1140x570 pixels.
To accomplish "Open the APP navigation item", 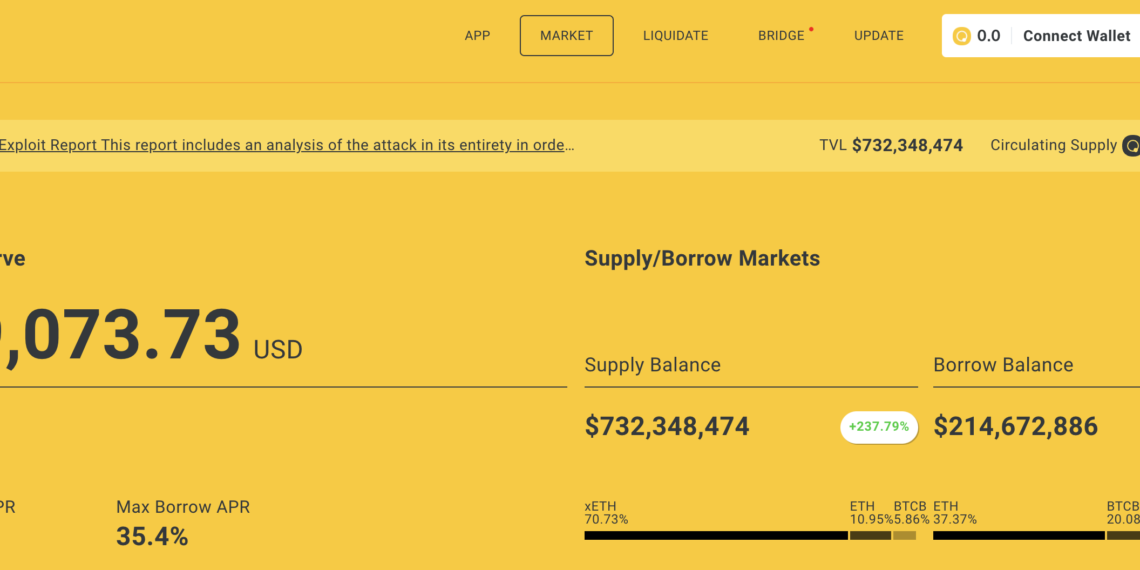I will [x=477, y=36].
